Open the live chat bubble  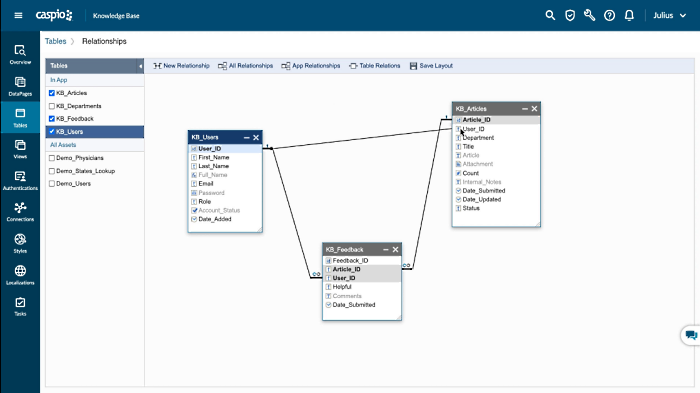click(x=691, y=335)
